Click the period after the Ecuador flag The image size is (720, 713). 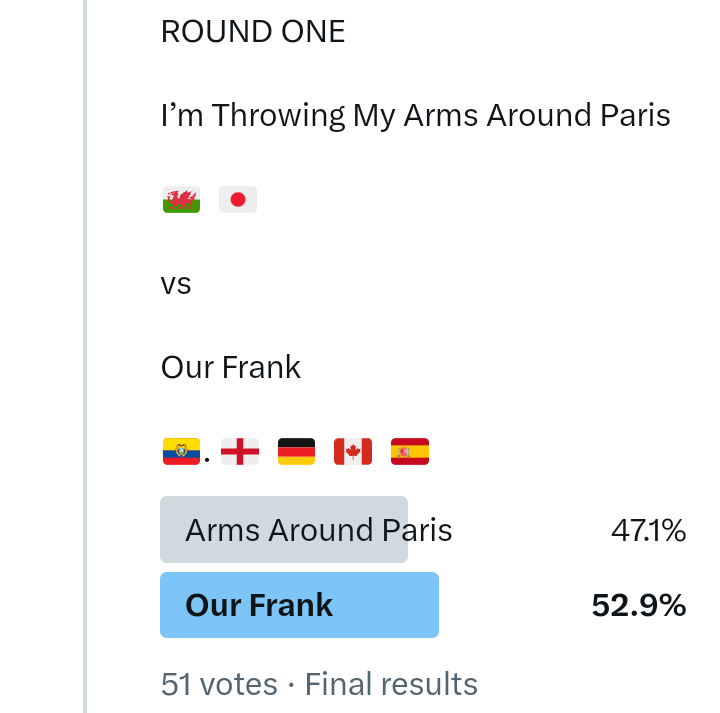[x=207, y=460]
